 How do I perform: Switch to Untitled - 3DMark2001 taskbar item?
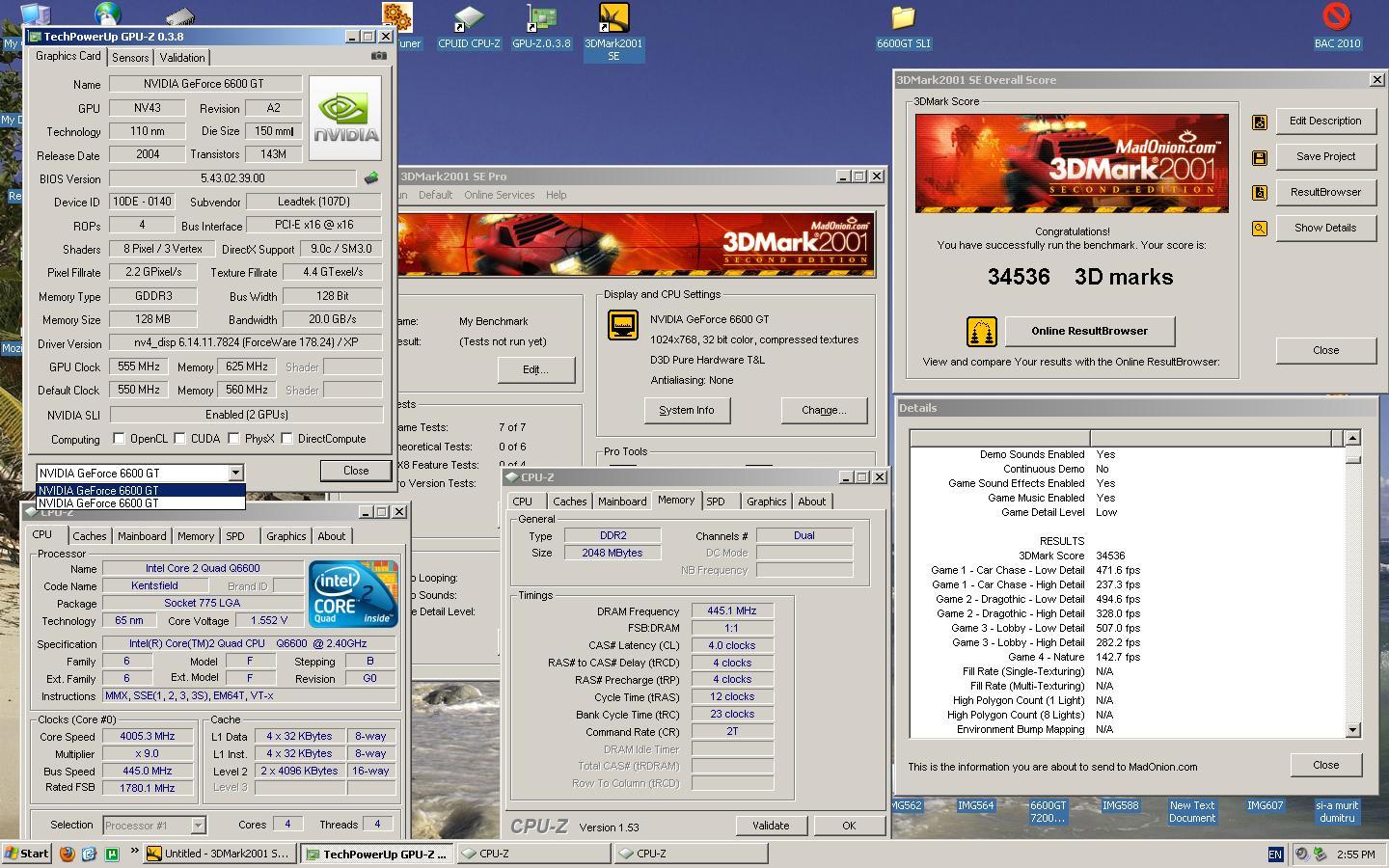pos(220,854)
